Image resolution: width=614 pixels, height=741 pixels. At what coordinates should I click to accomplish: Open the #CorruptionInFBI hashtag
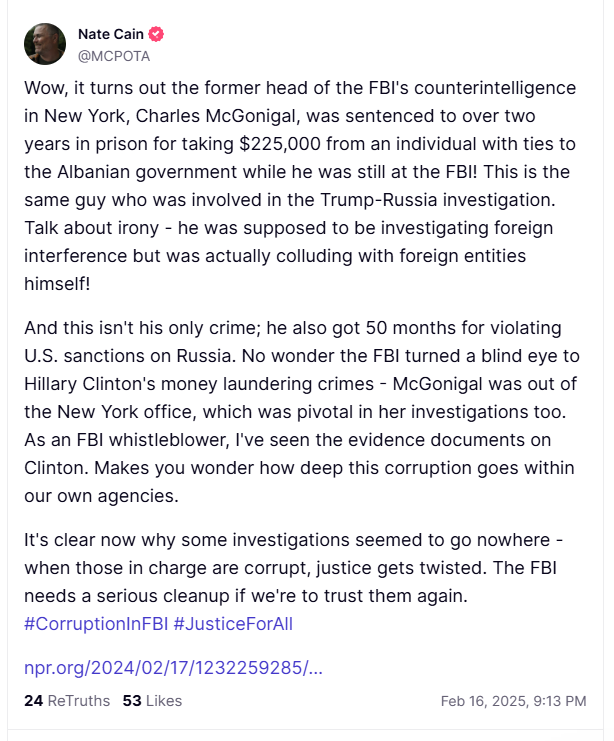95,624
